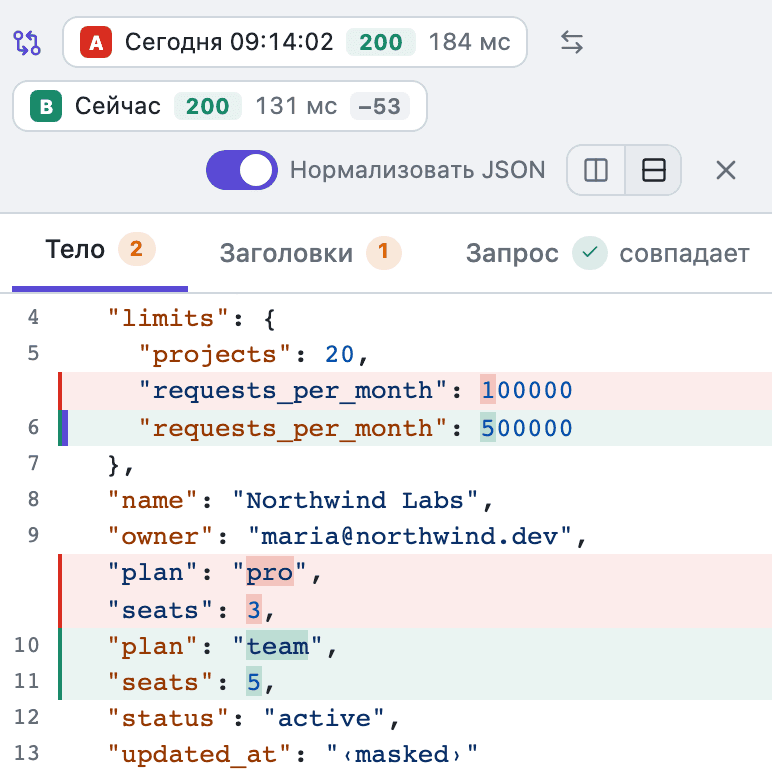Click the green B badge
772x782 pixels.
pos(46,106)
